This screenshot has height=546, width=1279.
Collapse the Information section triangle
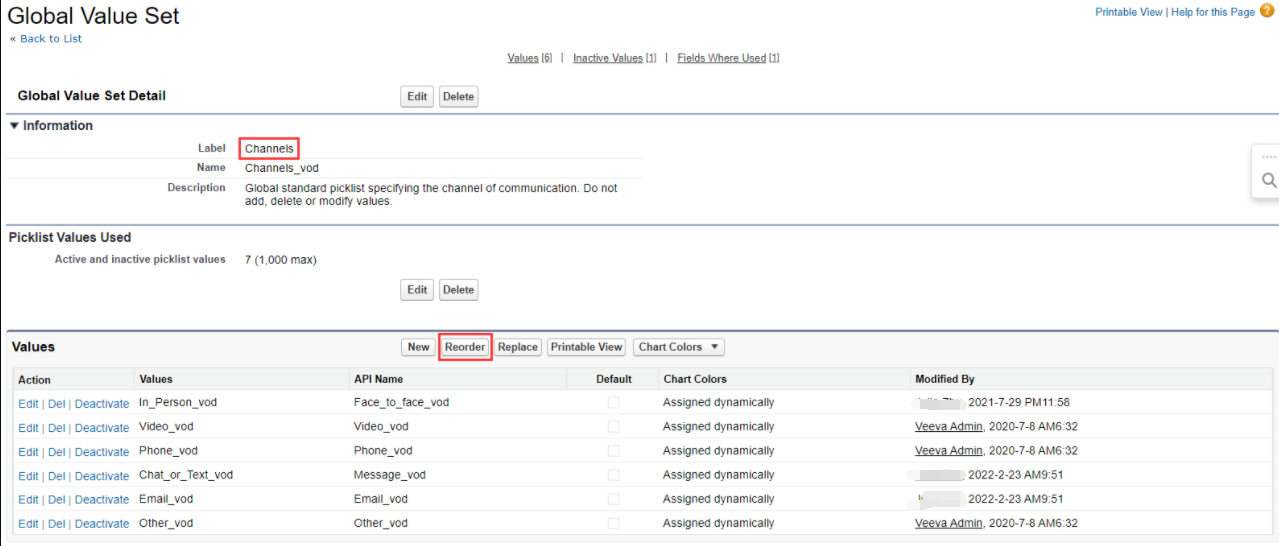(14, 126)
